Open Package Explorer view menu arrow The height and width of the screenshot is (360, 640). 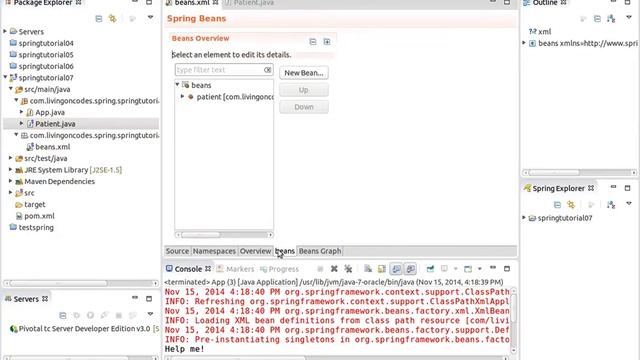[151, 18]
